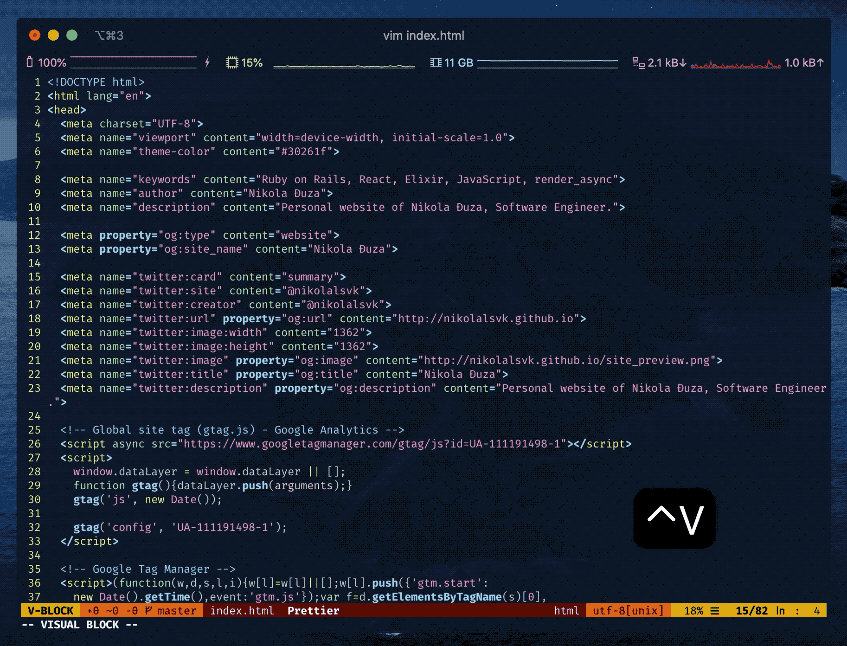Click the googletagmanager script src URL

[x=372, y=444]
